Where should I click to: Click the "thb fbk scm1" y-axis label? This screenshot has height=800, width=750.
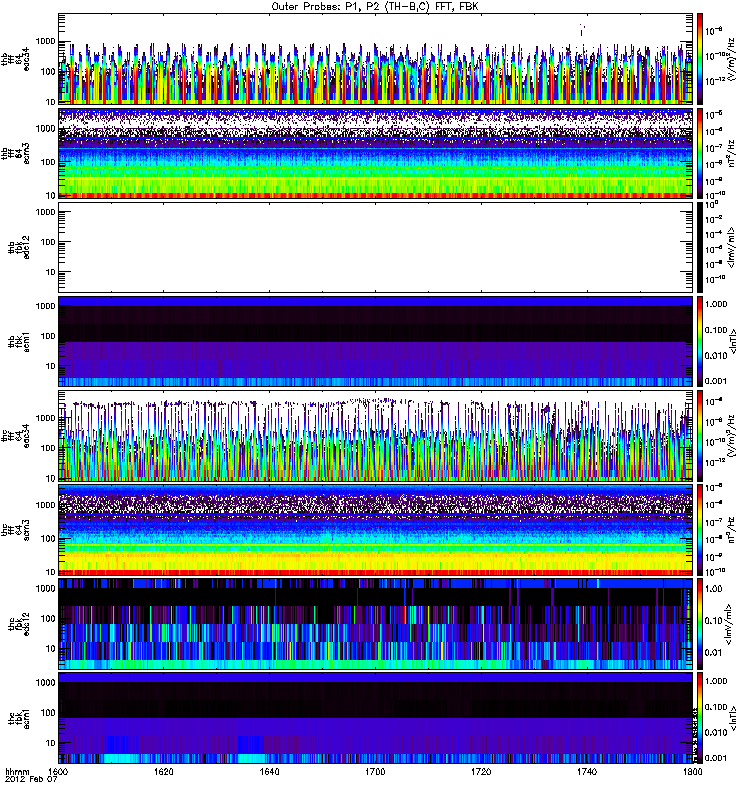point(19,342)
